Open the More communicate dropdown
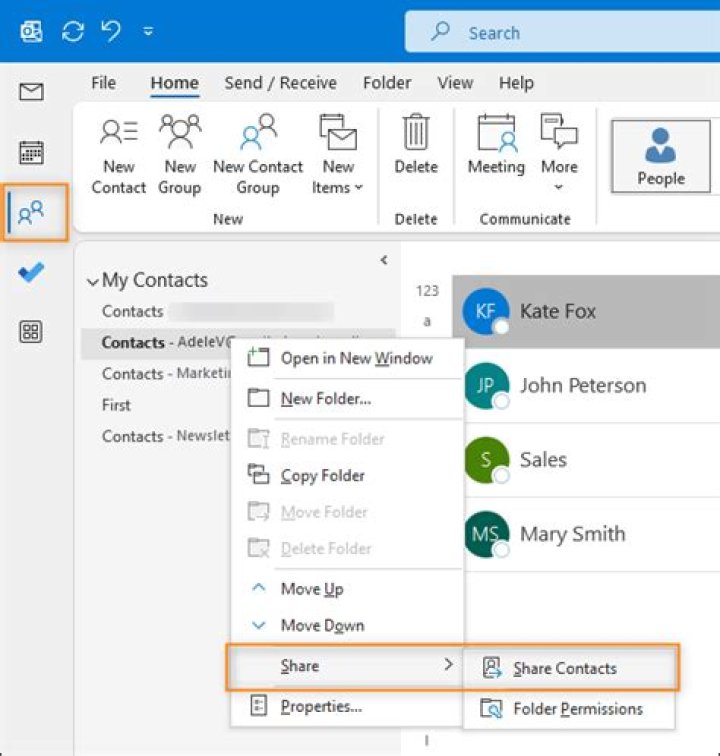Image resolution: width=720 pixels, height=756 pixels. point(559,153)
